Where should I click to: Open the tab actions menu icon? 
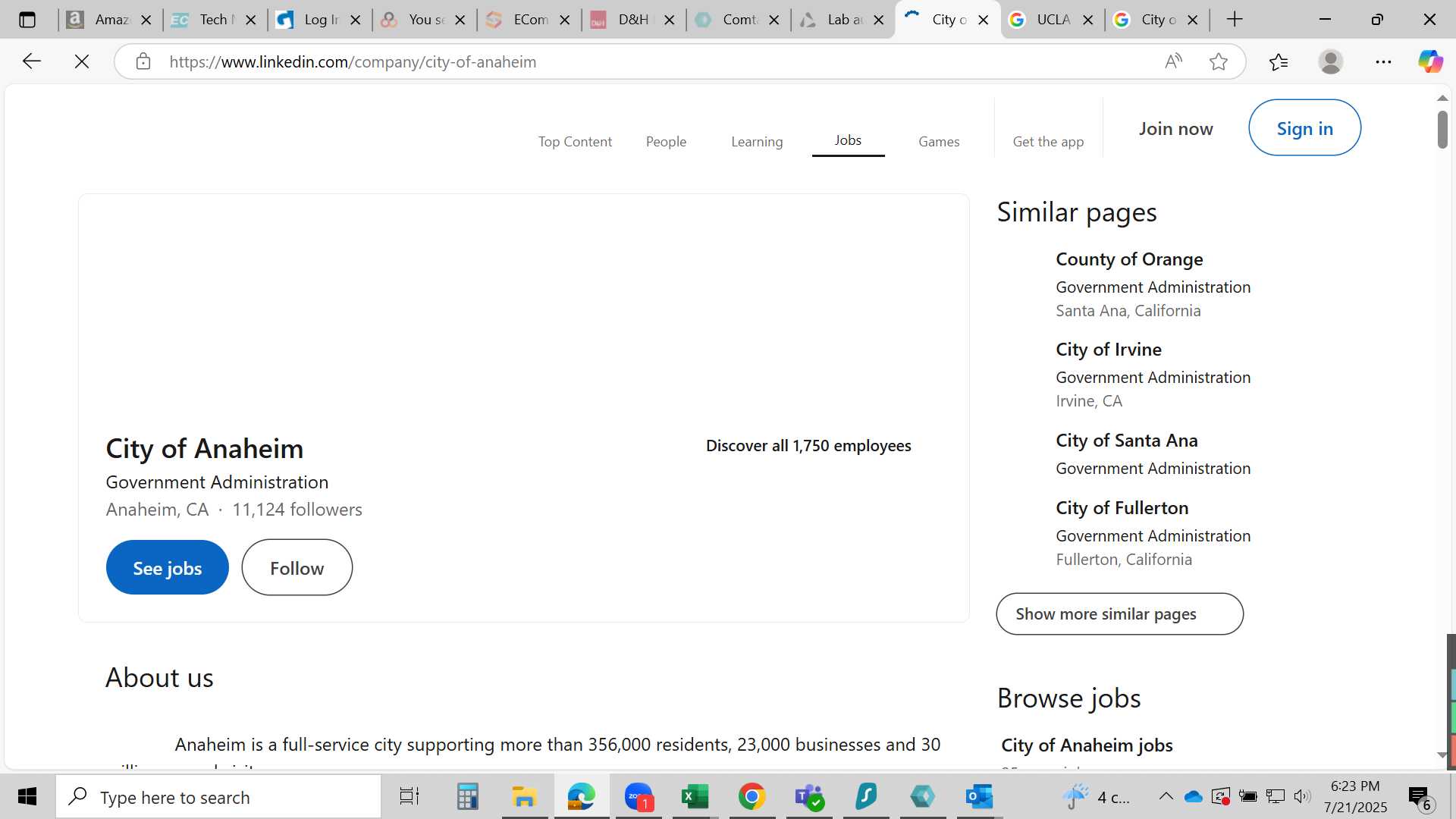coord(27,20)
